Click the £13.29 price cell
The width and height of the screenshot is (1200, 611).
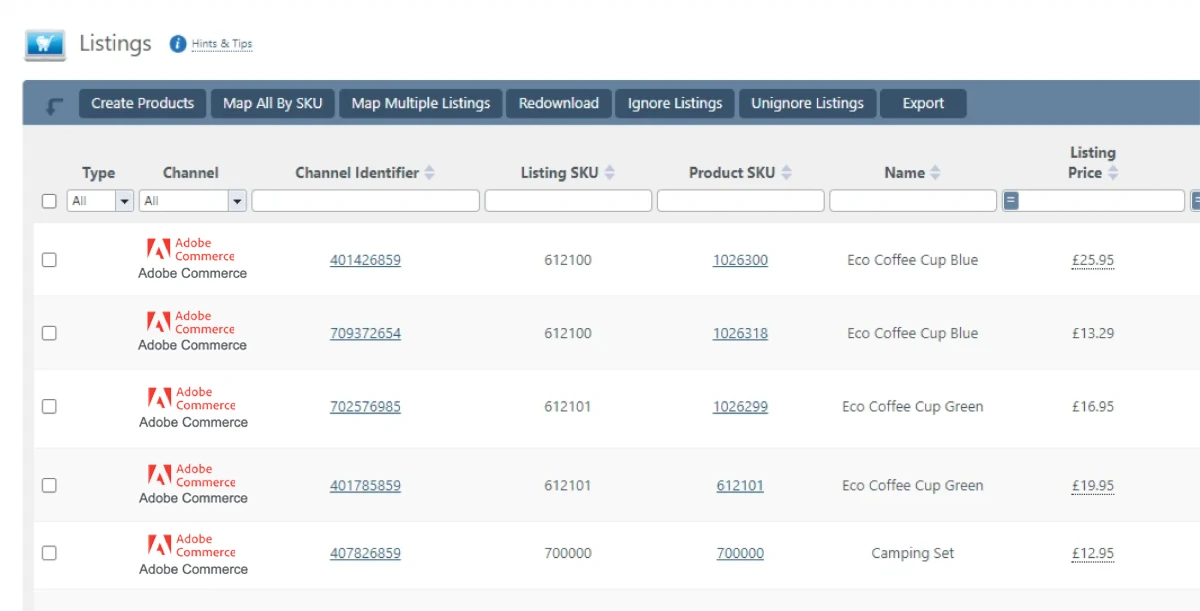[1092, 333]
